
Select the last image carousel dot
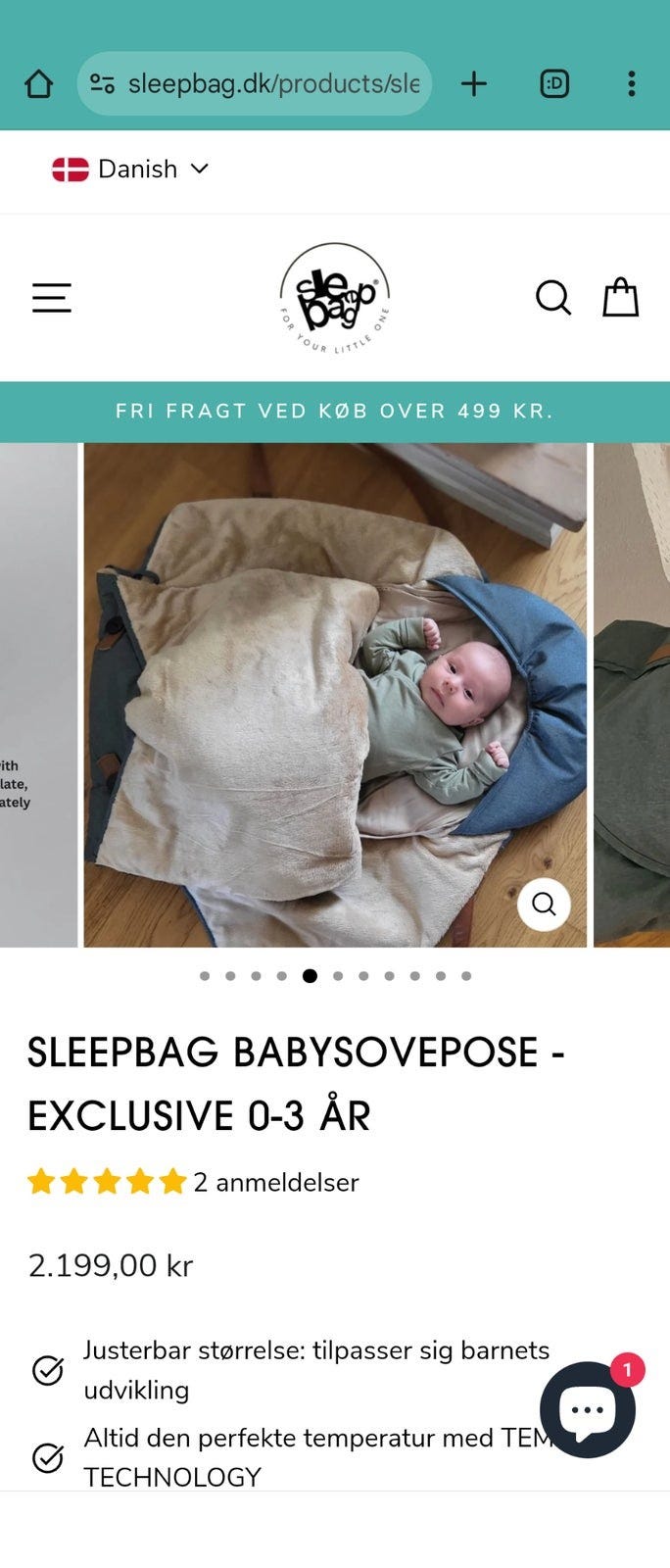click(466, 976)
